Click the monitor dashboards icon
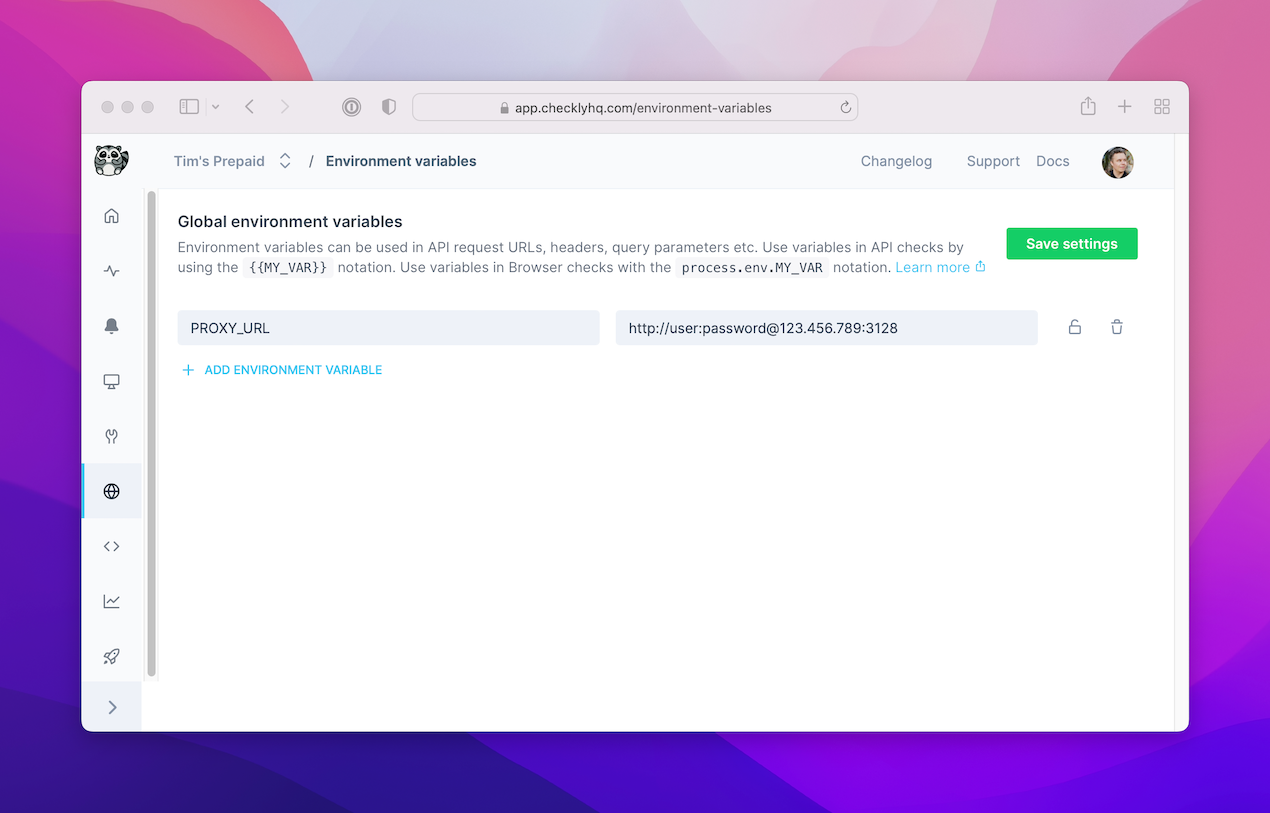Screen dimensions: 1270x813 pyautogui.click(x=111, y=381)
